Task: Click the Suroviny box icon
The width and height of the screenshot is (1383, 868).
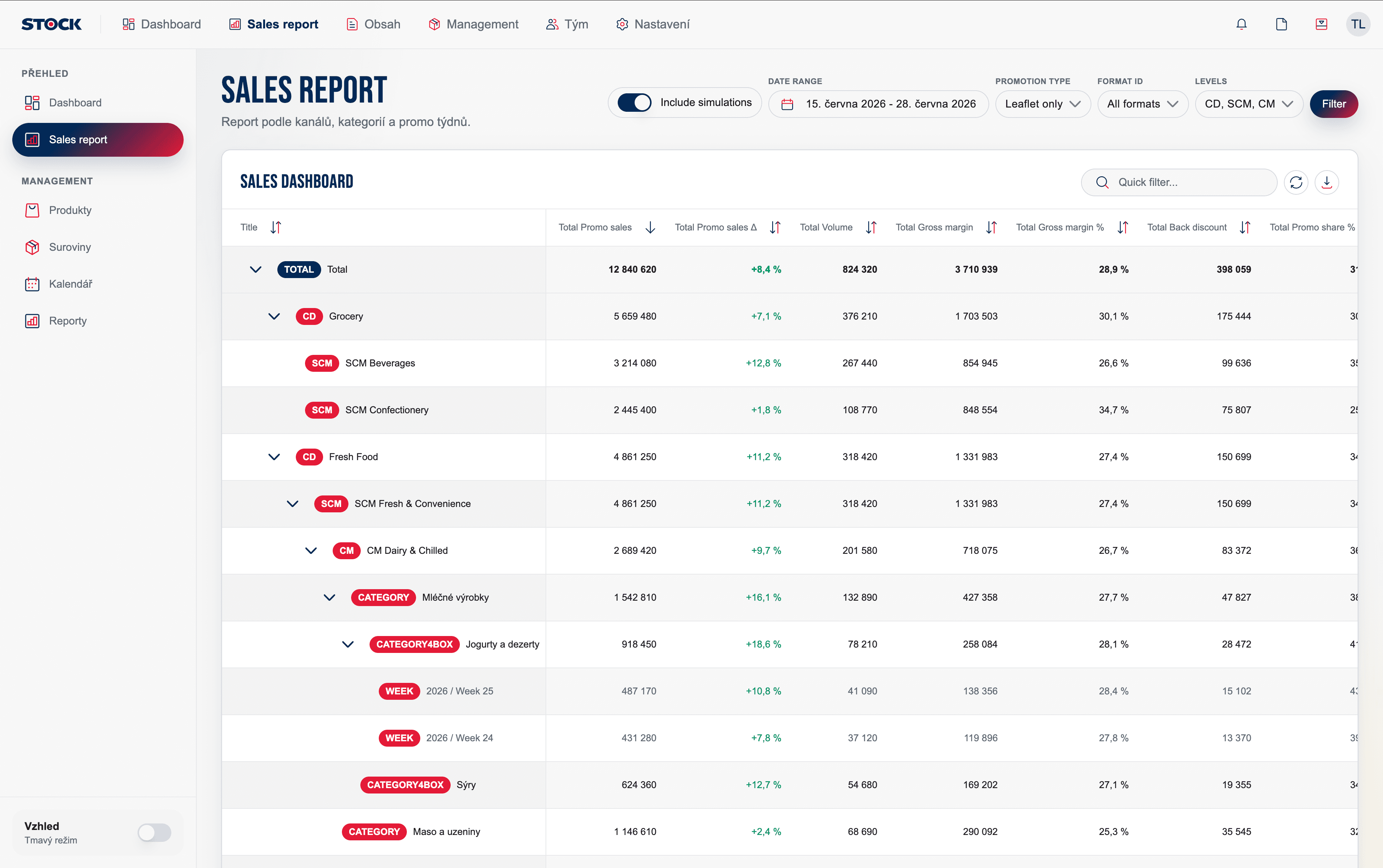Action: [x=32, y=247]
